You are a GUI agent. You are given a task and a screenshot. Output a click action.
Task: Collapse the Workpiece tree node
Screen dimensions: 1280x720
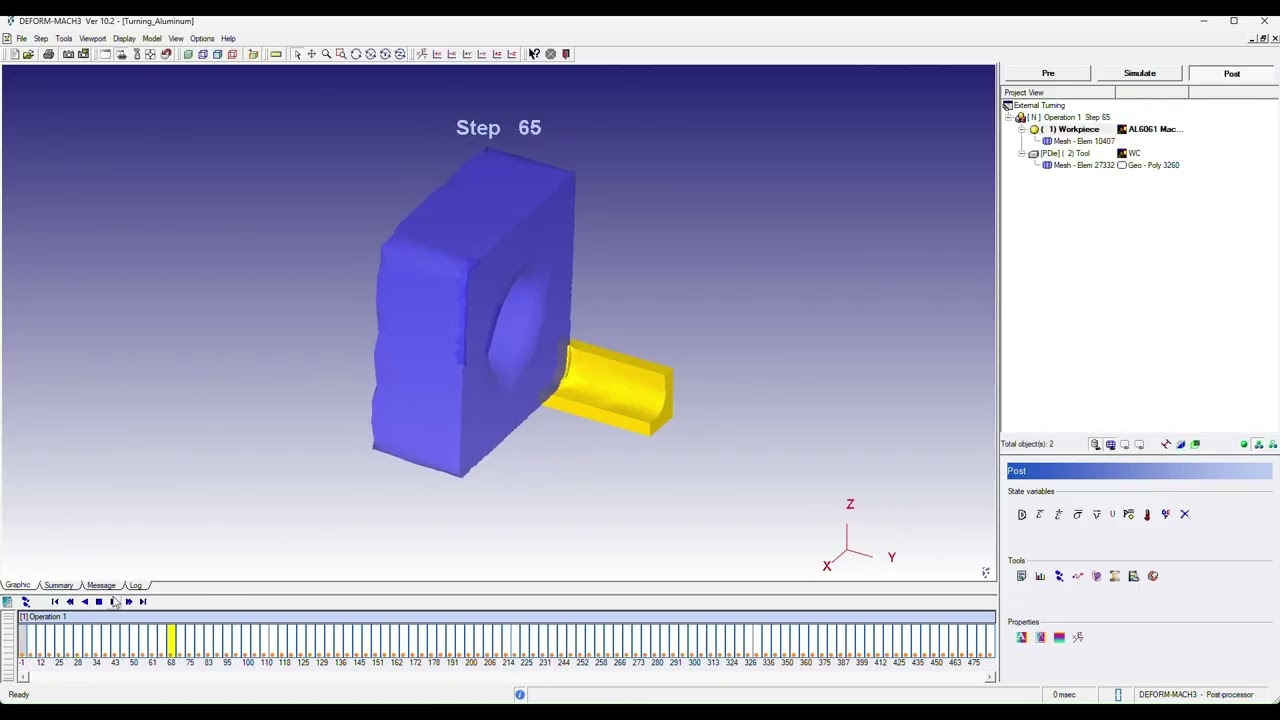point(1022,129)
